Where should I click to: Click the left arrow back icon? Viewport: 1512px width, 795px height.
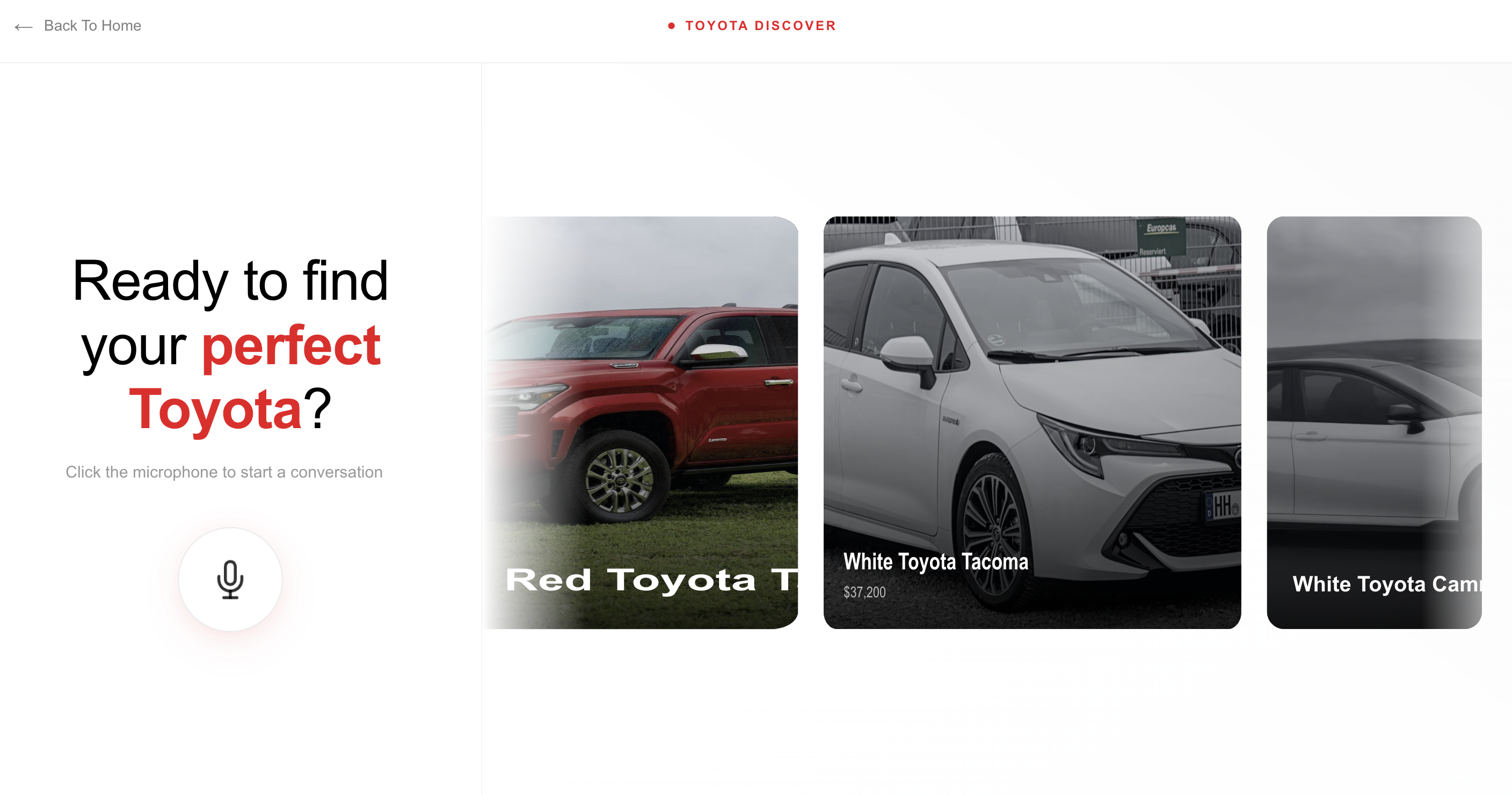24,26
